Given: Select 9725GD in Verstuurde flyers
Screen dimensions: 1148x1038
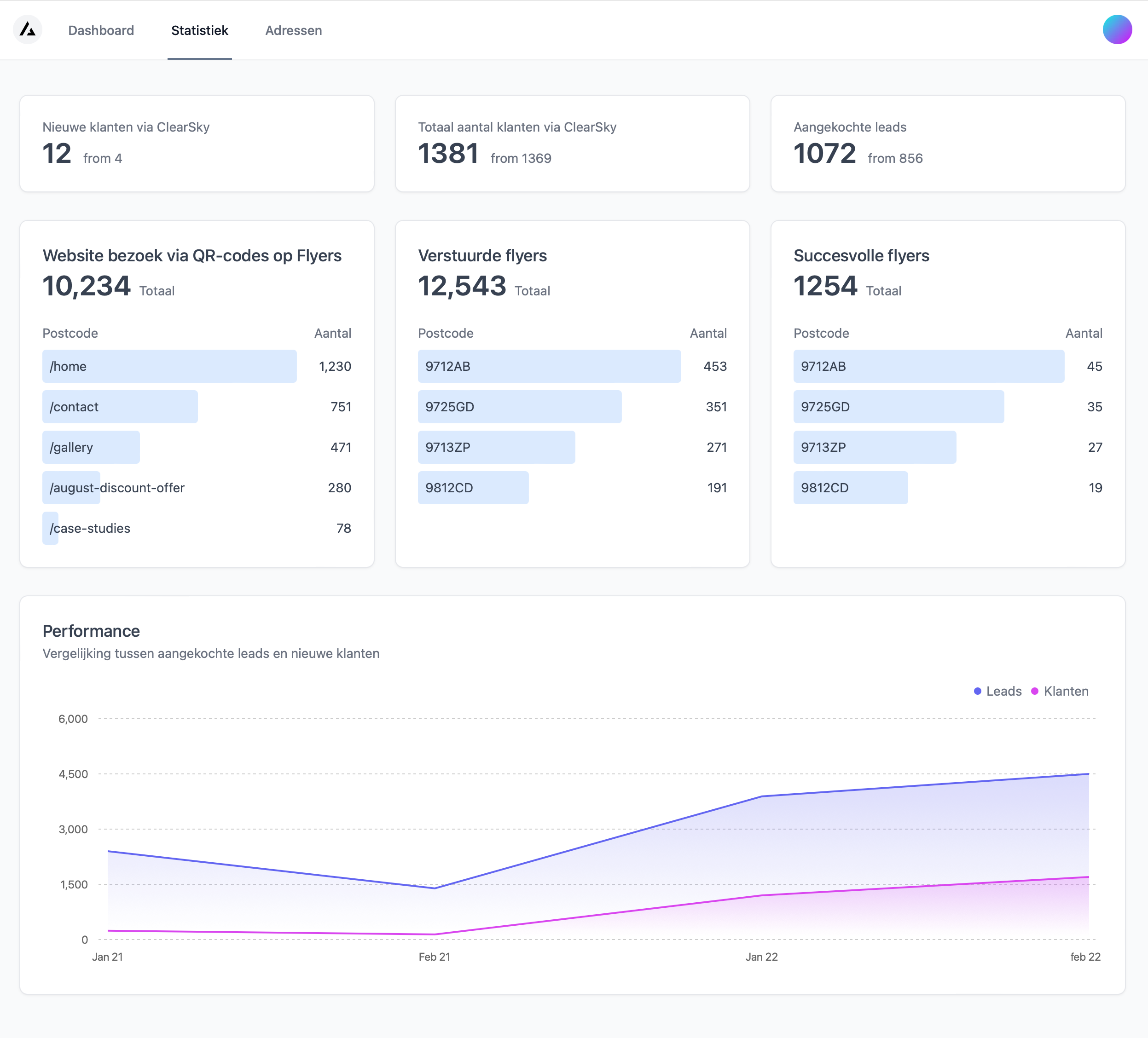Looking at the screenshot, I should [x=519, y=406].
